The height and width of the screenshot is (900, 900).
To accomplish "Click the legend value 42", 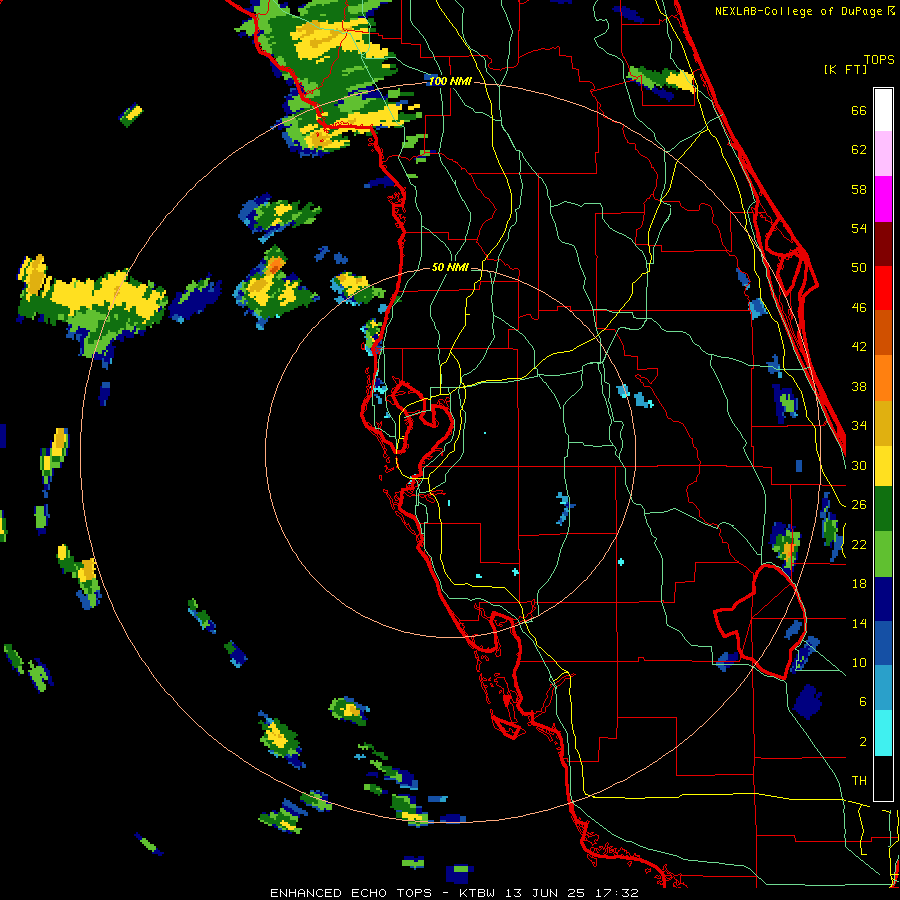I will point(859,347).
